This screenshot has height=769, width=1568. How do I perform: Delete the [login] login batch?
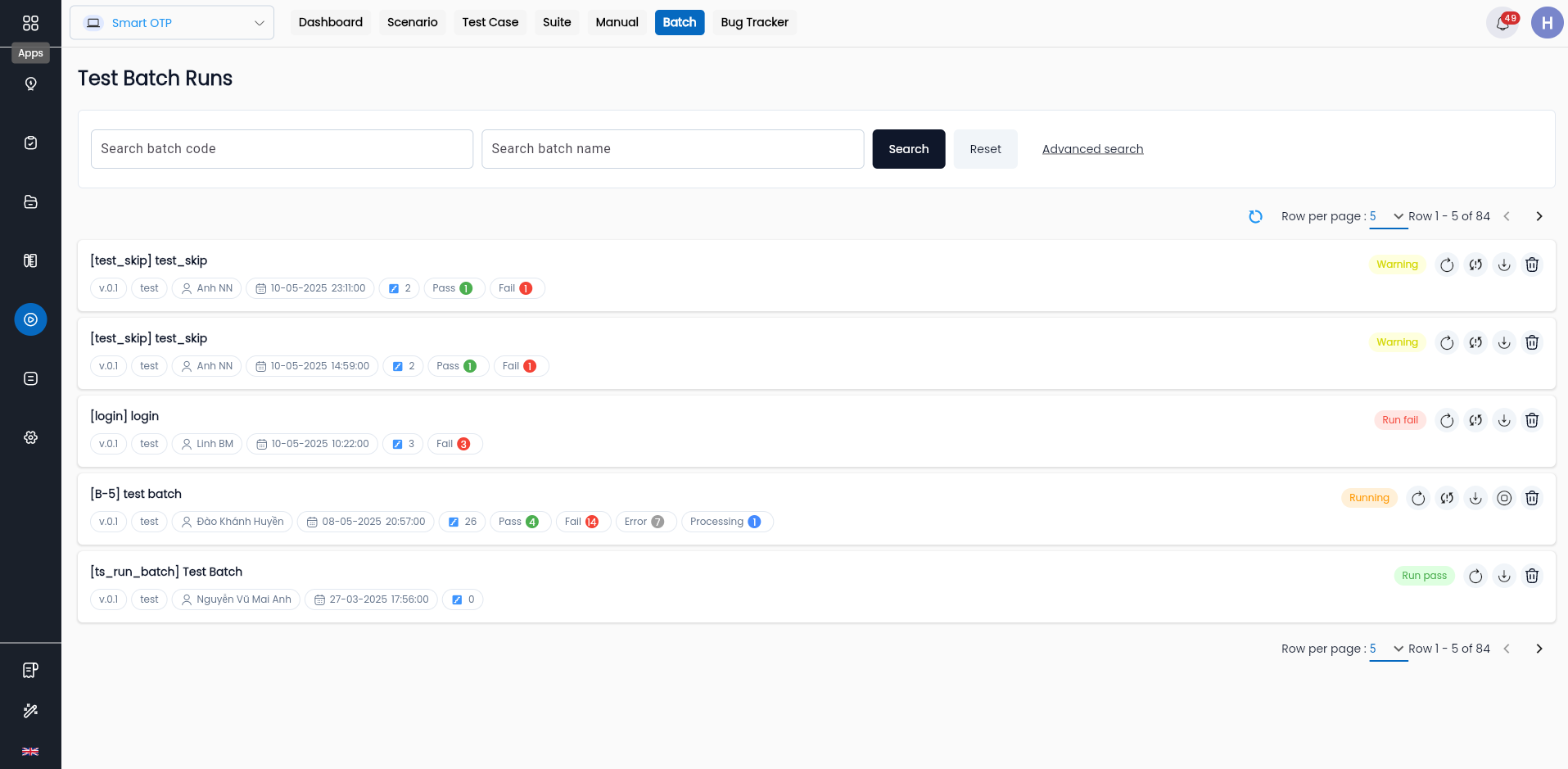(x=1532, y=420)
